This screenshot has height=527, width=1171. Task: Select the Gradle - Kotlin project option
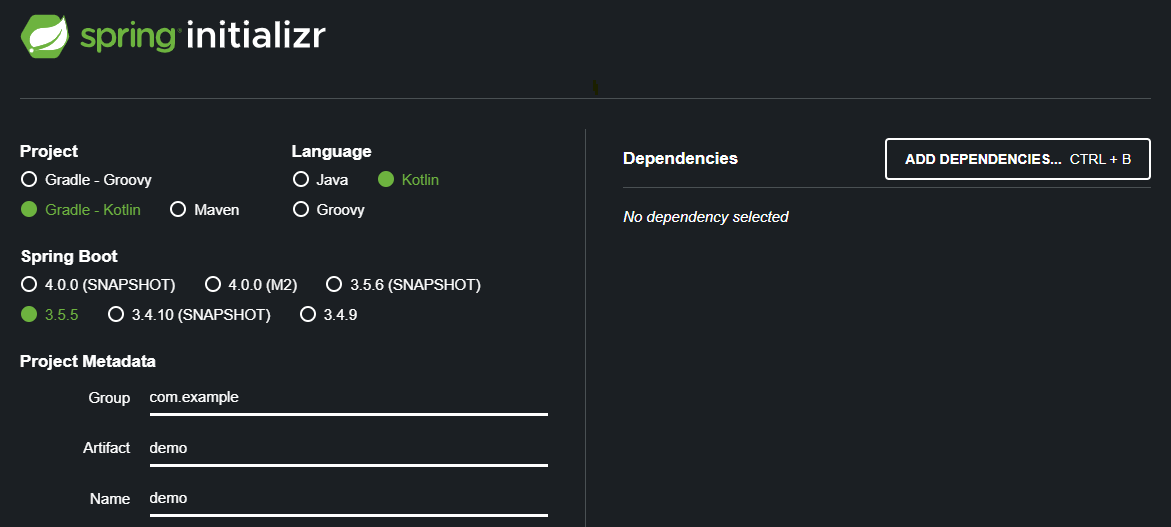pos(29,210)
